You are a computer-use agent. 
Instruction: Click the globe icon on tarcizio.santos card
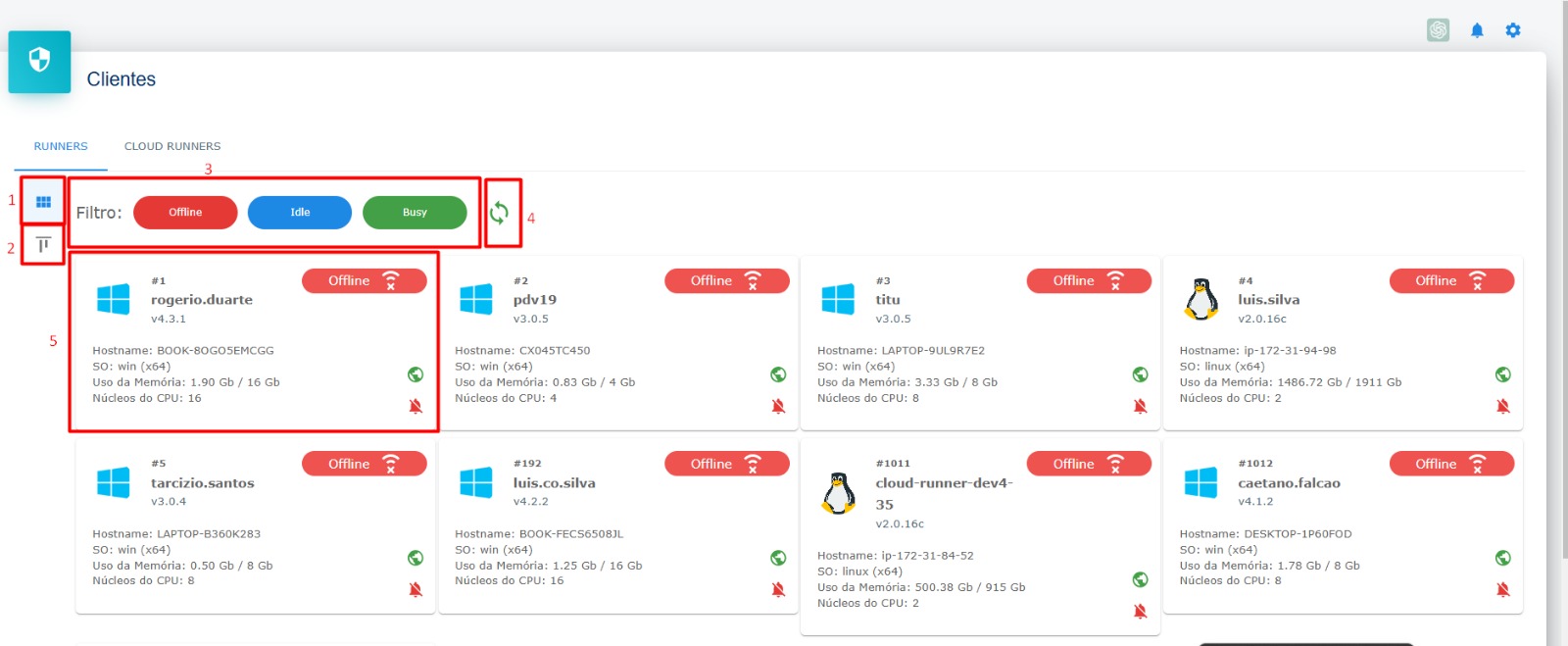click(416, 558)
